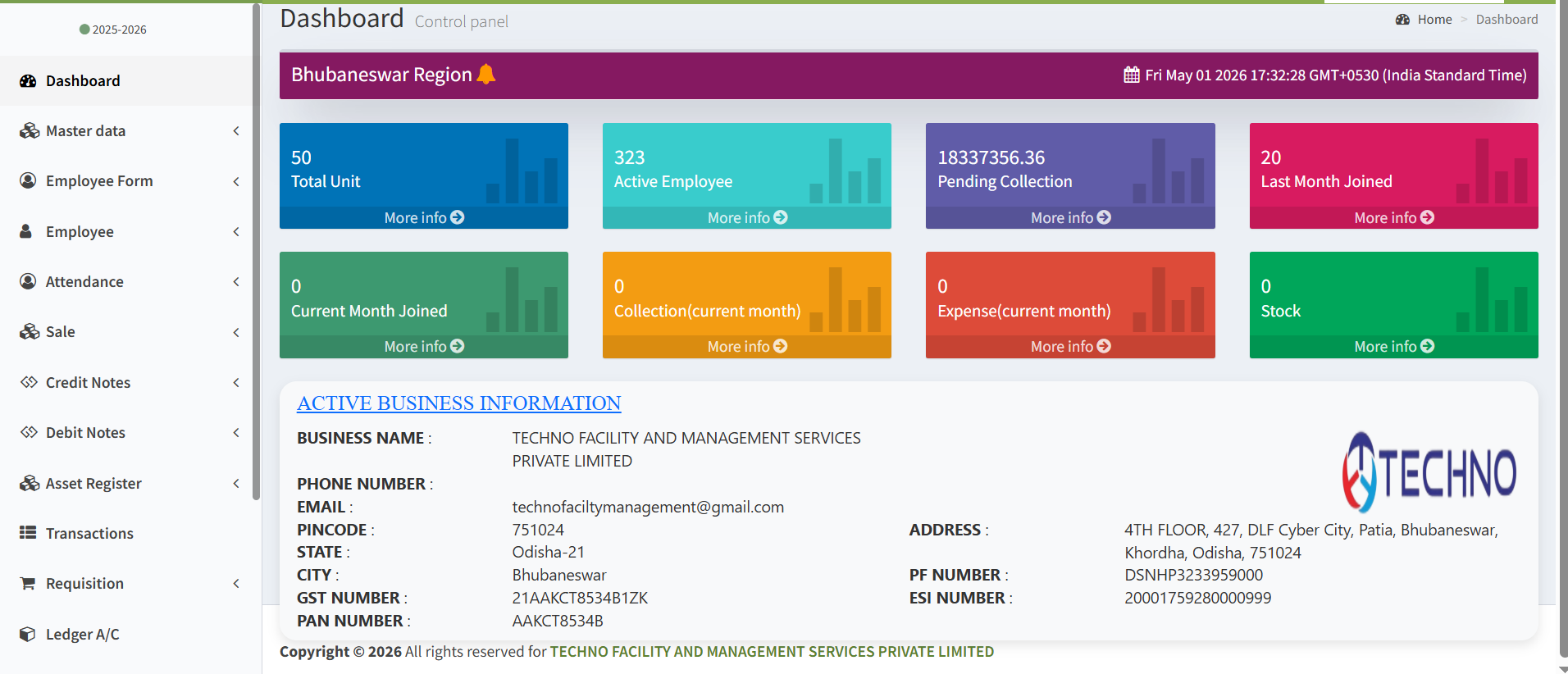The width and height of the screenshot is (1568, 674).
Task: Click the TECHNO company logo
Action: point(1429,472)
